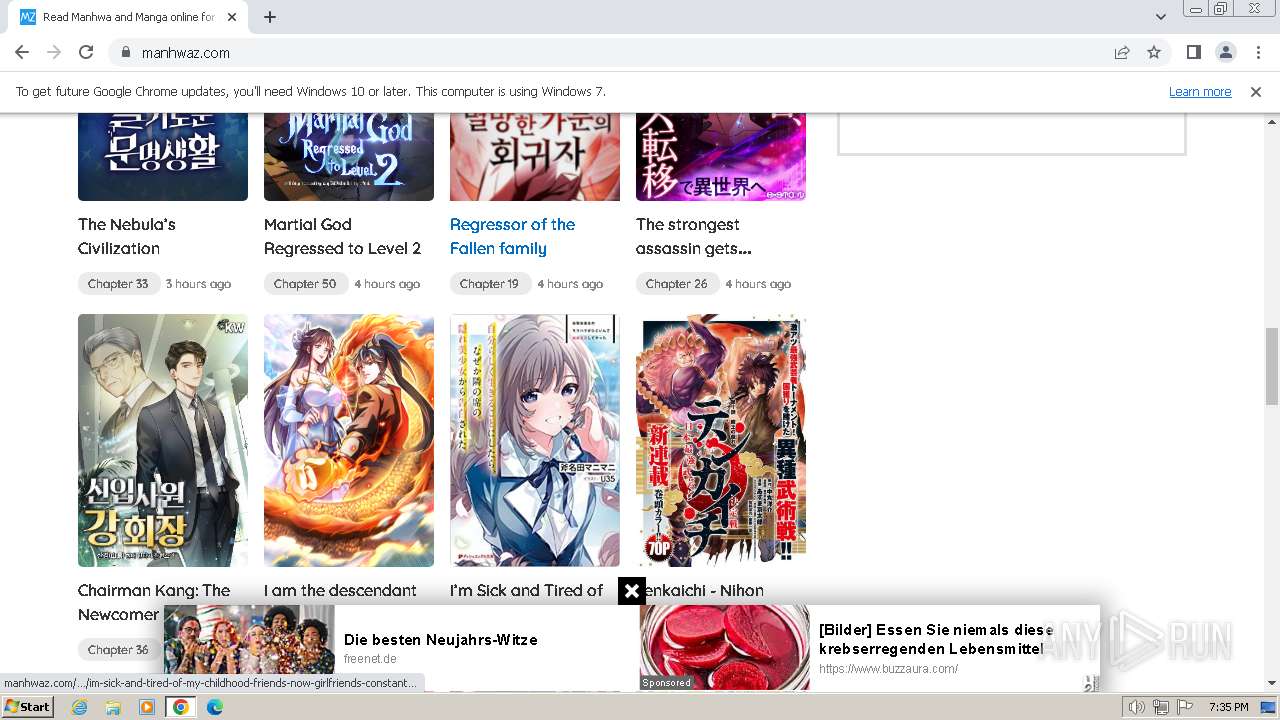Click Regressor of the Fallen family cover
Viewport: 1280px width, 720px height.
535,157
